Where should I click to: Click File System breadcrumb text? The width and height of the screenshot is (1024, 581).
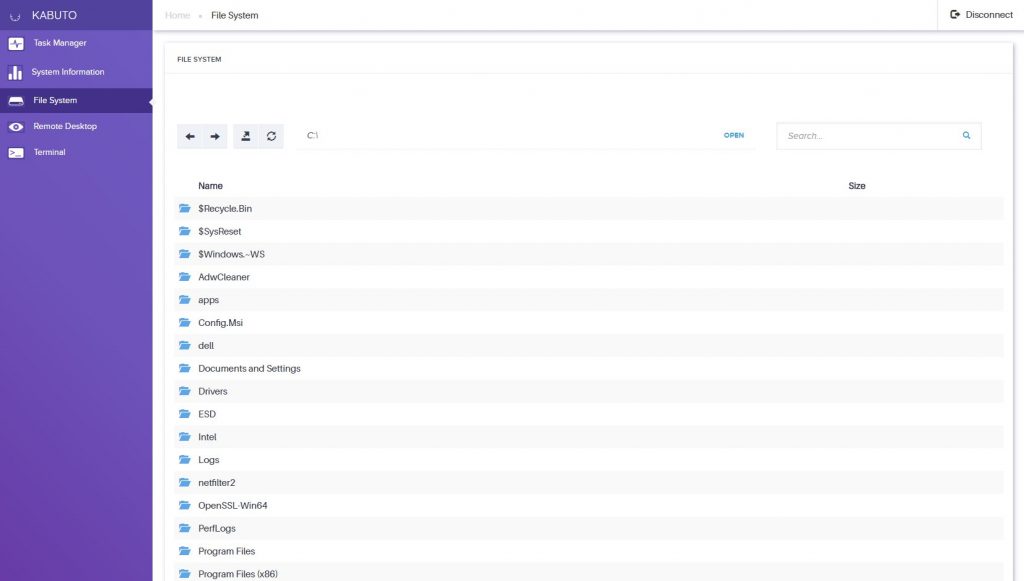coord(234,15)
